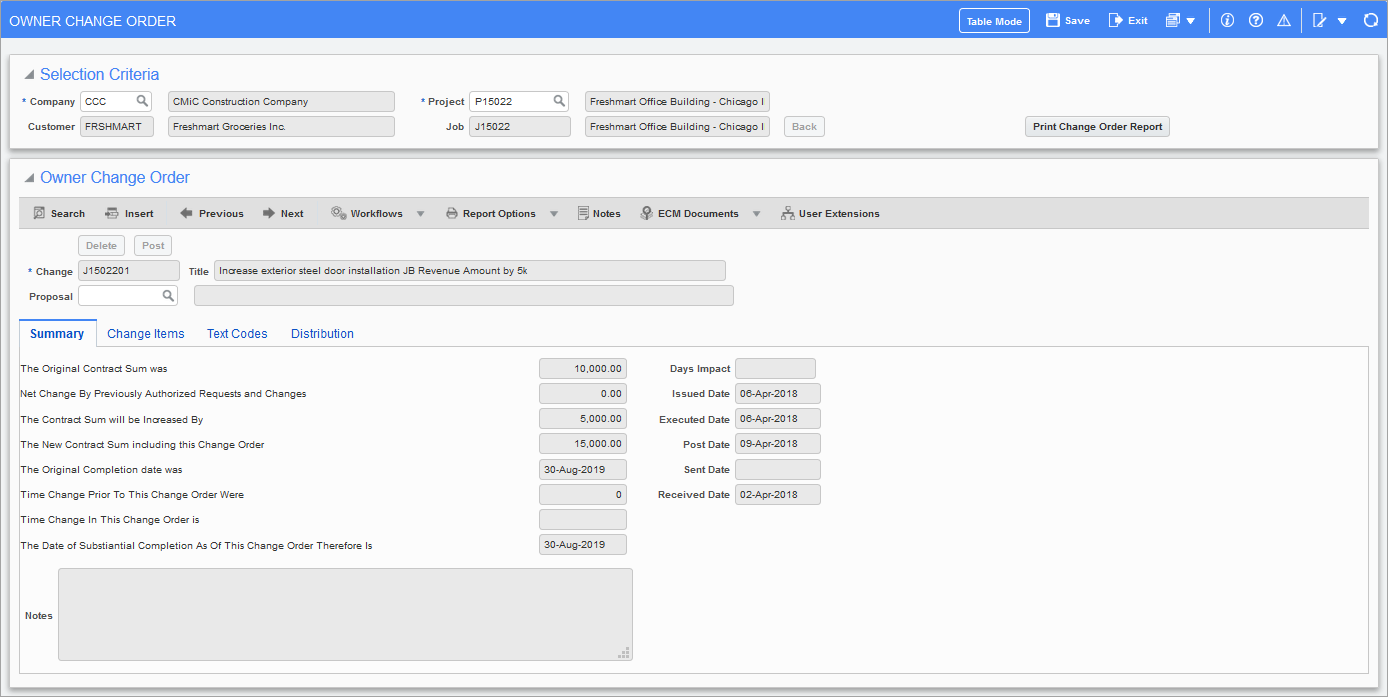The height and width of the screenshot is (697, 1388).
Task: Open the Distribution tab
Action: 322,333
